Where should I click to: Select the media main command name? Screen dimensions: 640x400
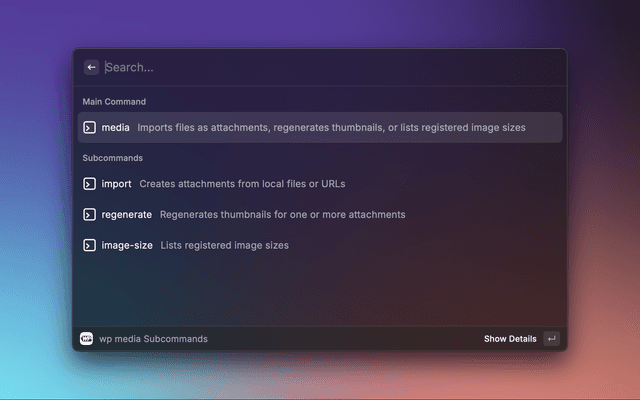116,128
